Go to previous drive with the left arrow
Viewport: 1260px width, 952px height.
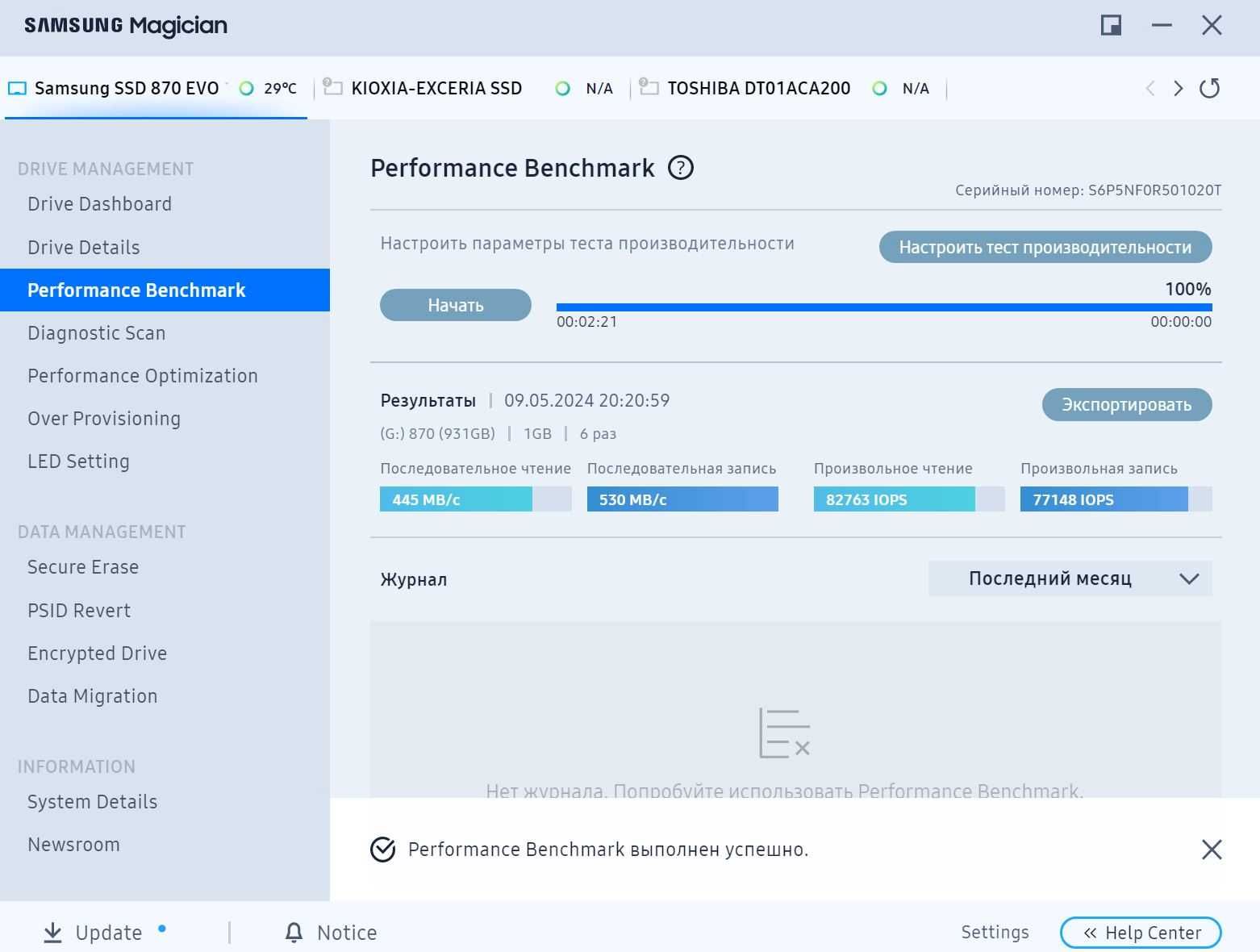[1150, 88]
